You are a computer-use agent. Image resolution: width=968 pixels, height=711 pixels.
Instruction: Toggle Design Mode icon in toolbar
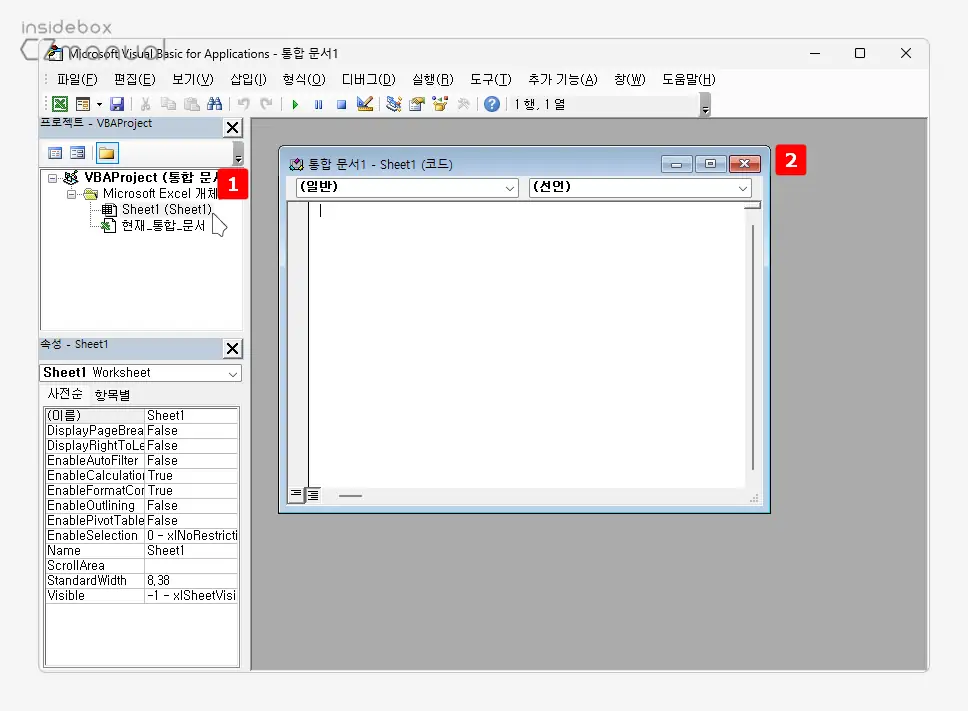click(365, 104)
